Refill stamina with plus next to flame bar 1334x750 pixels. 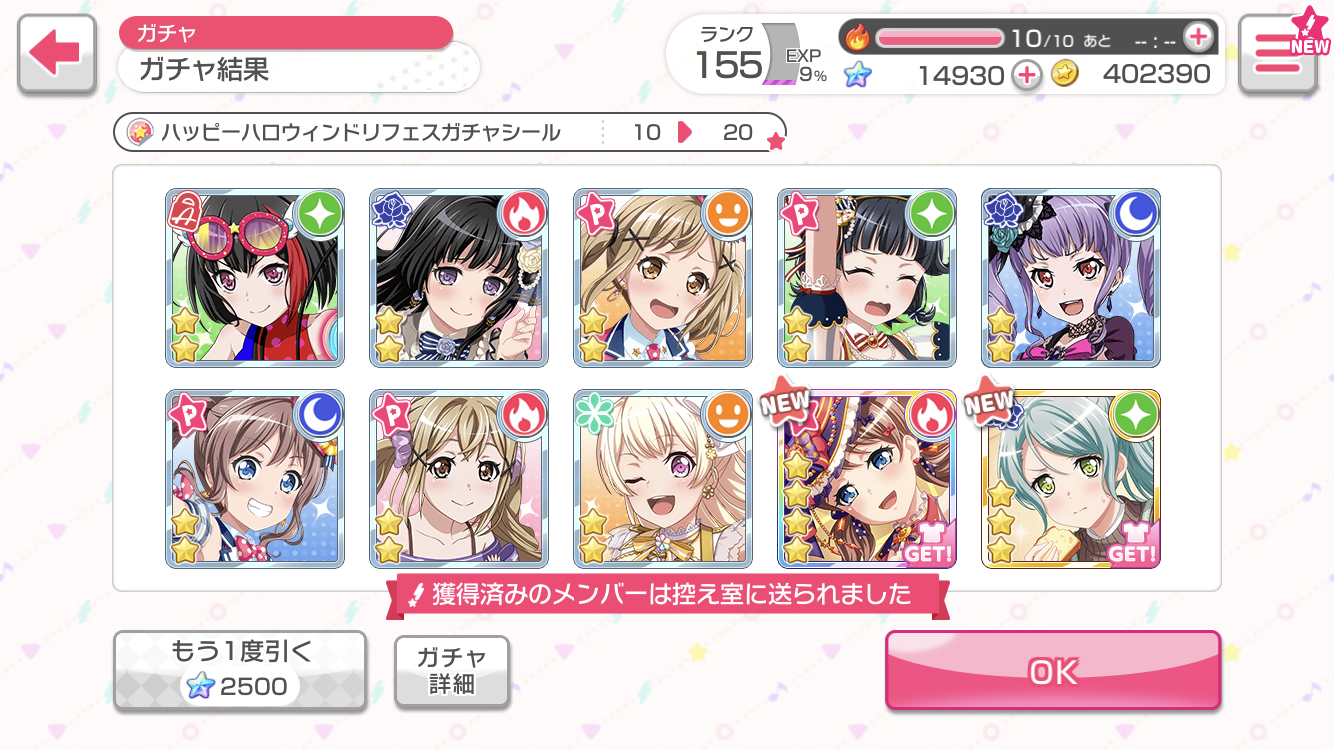point(1197,38)
